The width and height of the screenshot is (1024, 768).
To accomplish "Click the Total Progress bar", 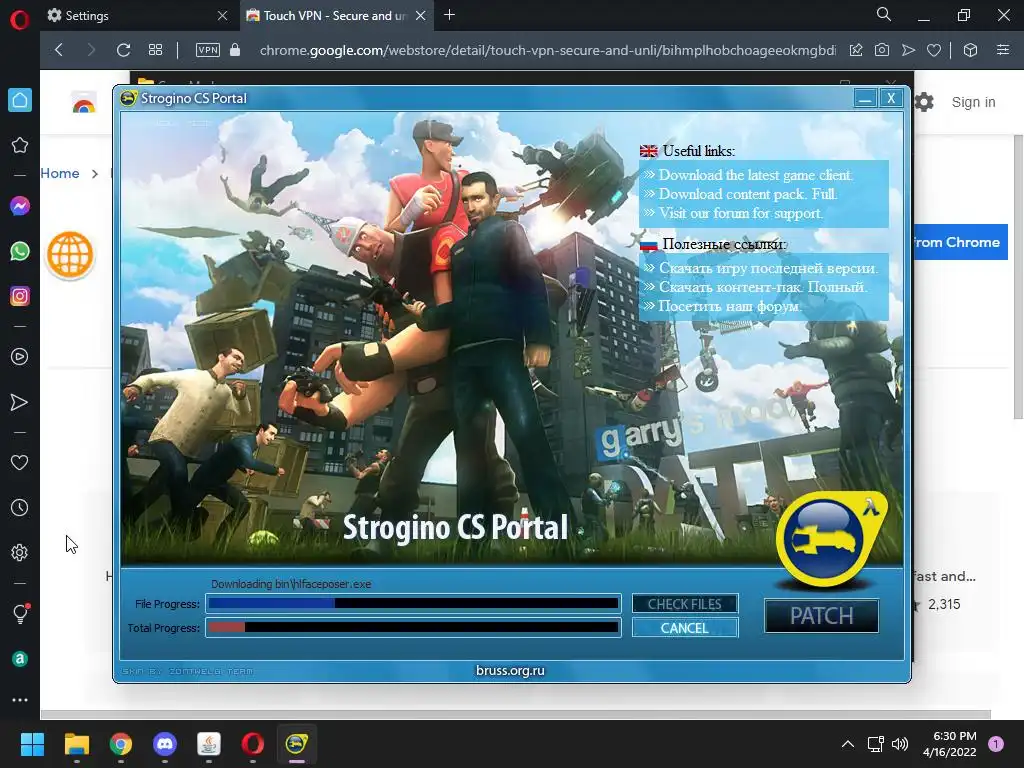I will (x=413, y=628).
